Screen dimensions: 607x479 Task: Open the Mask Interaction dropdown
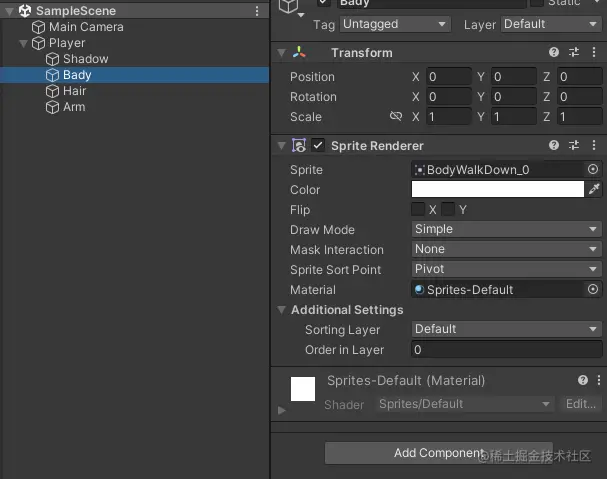tap(506, 249)
